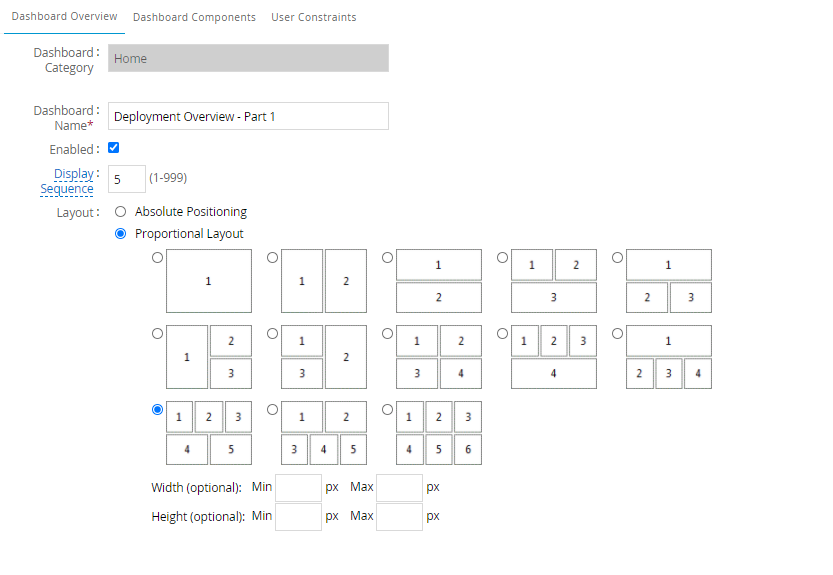Switch to the User Constraints tab
This screenshot has height=575, width=833.
coord(313,17)
